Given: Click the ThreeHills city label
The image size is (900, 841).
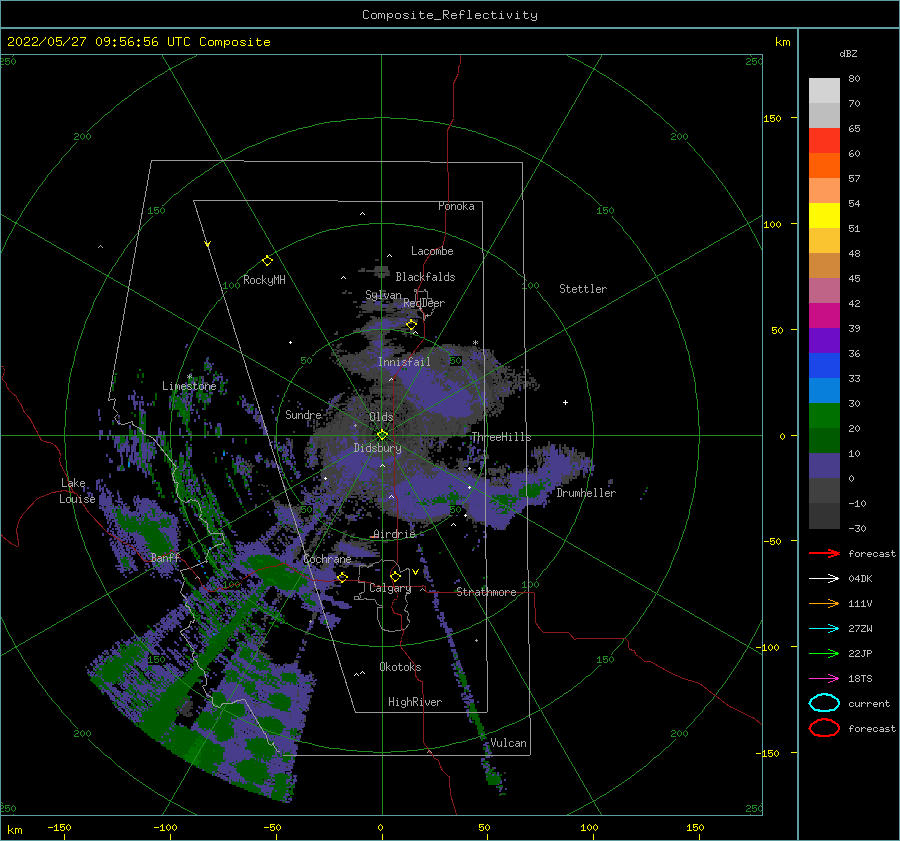Looking at the screenshot, I should [x=502, y=437].
